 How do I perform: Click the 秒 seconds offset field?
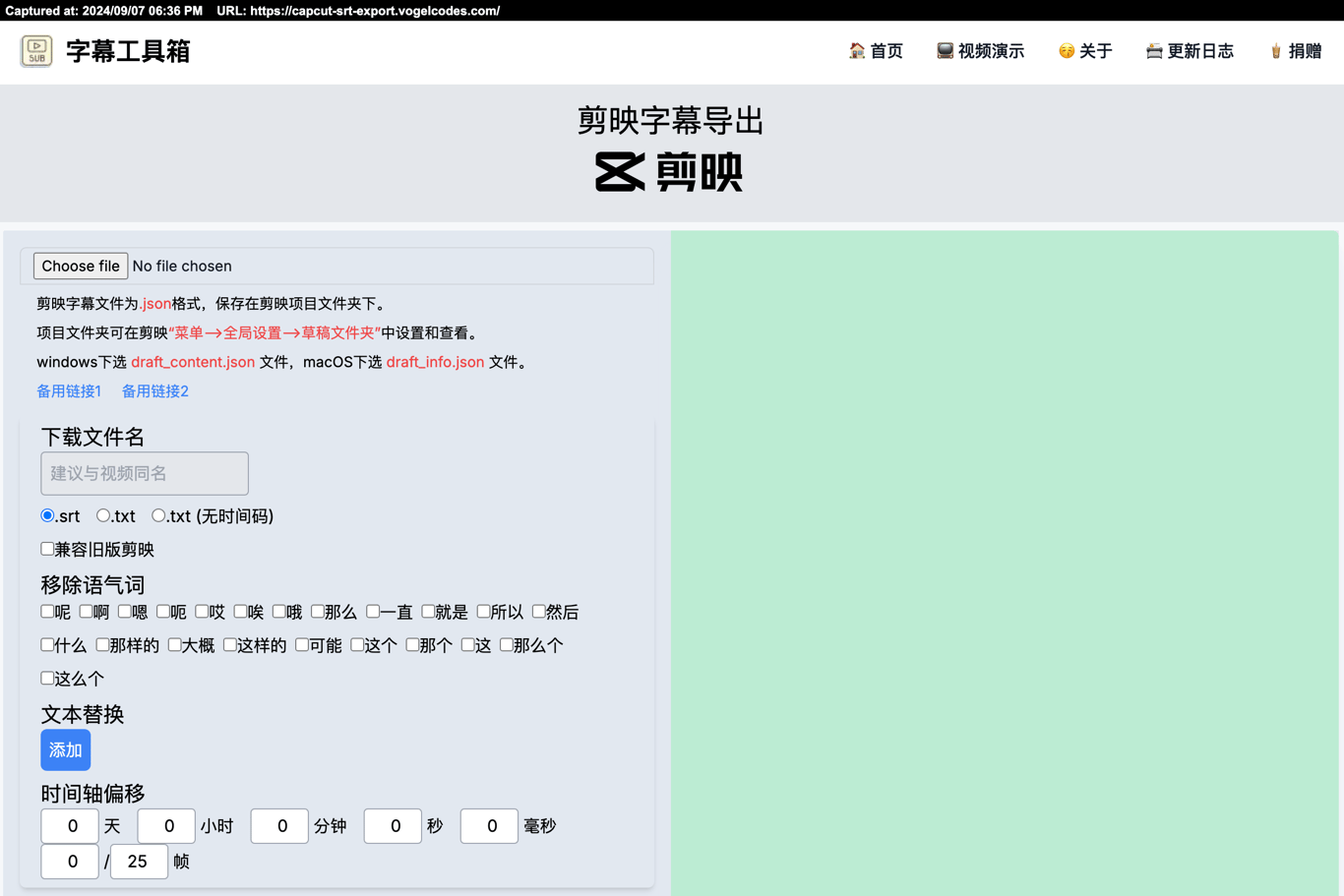393,826
